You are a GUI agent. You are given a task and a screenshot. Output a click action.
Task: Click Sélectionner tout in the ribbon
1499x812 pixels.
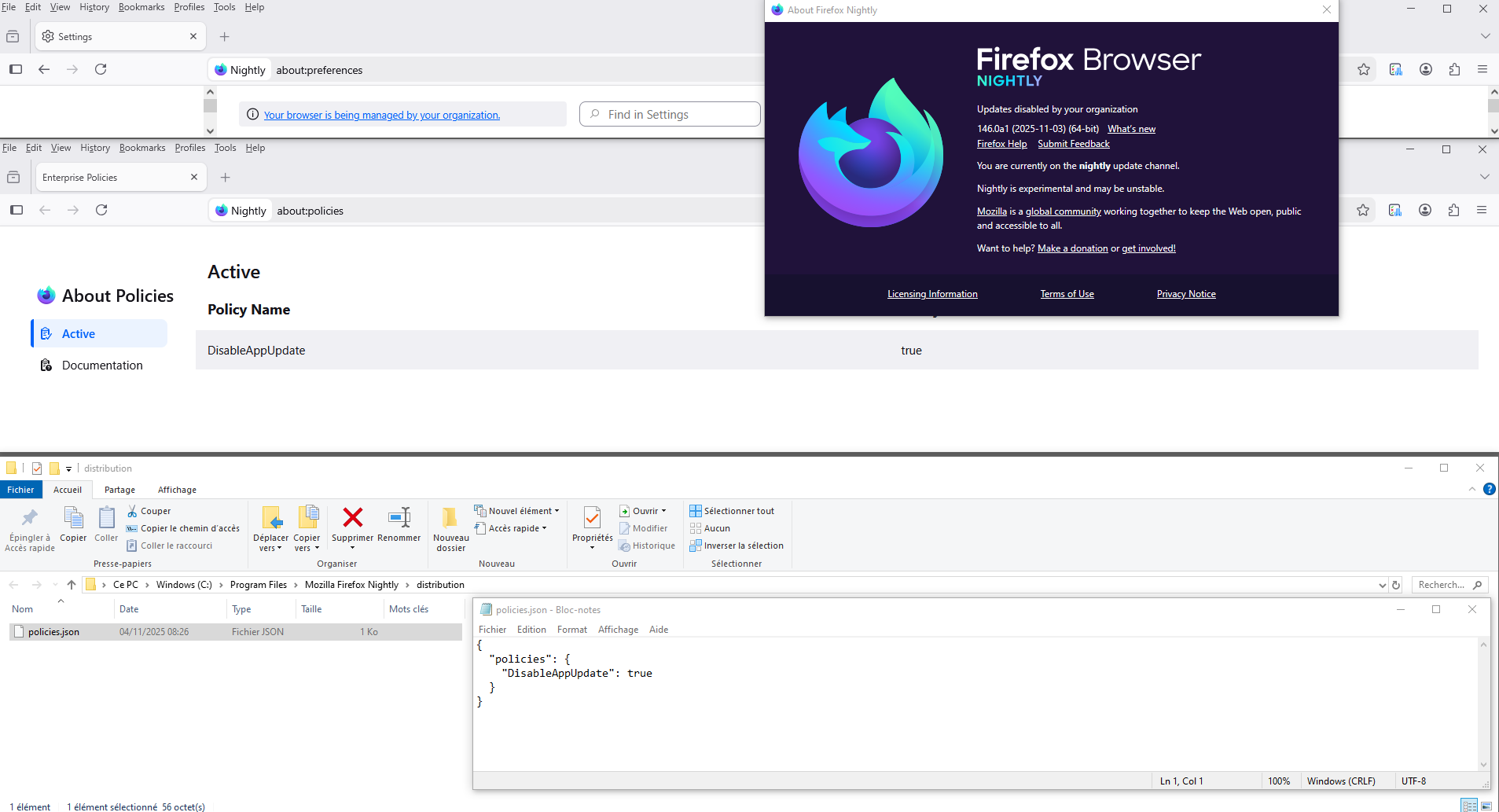click(x=732, y=511)
